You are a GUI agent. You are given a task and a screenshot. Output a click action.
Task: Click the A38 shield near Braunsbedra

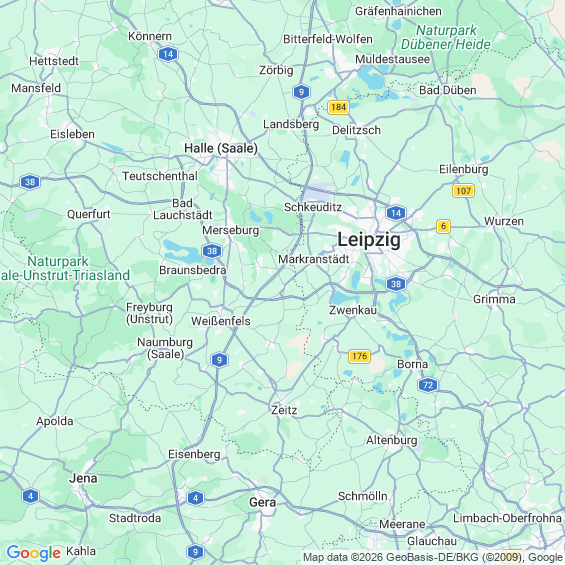212,251
